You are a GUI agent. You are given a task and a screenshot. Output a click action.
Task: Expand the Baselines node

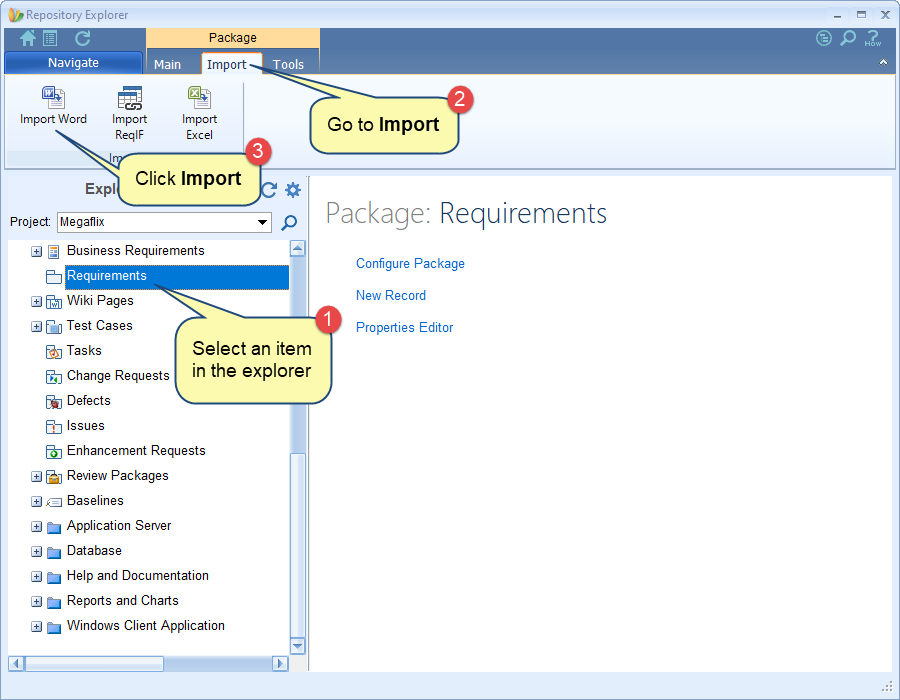click(36, 501)
